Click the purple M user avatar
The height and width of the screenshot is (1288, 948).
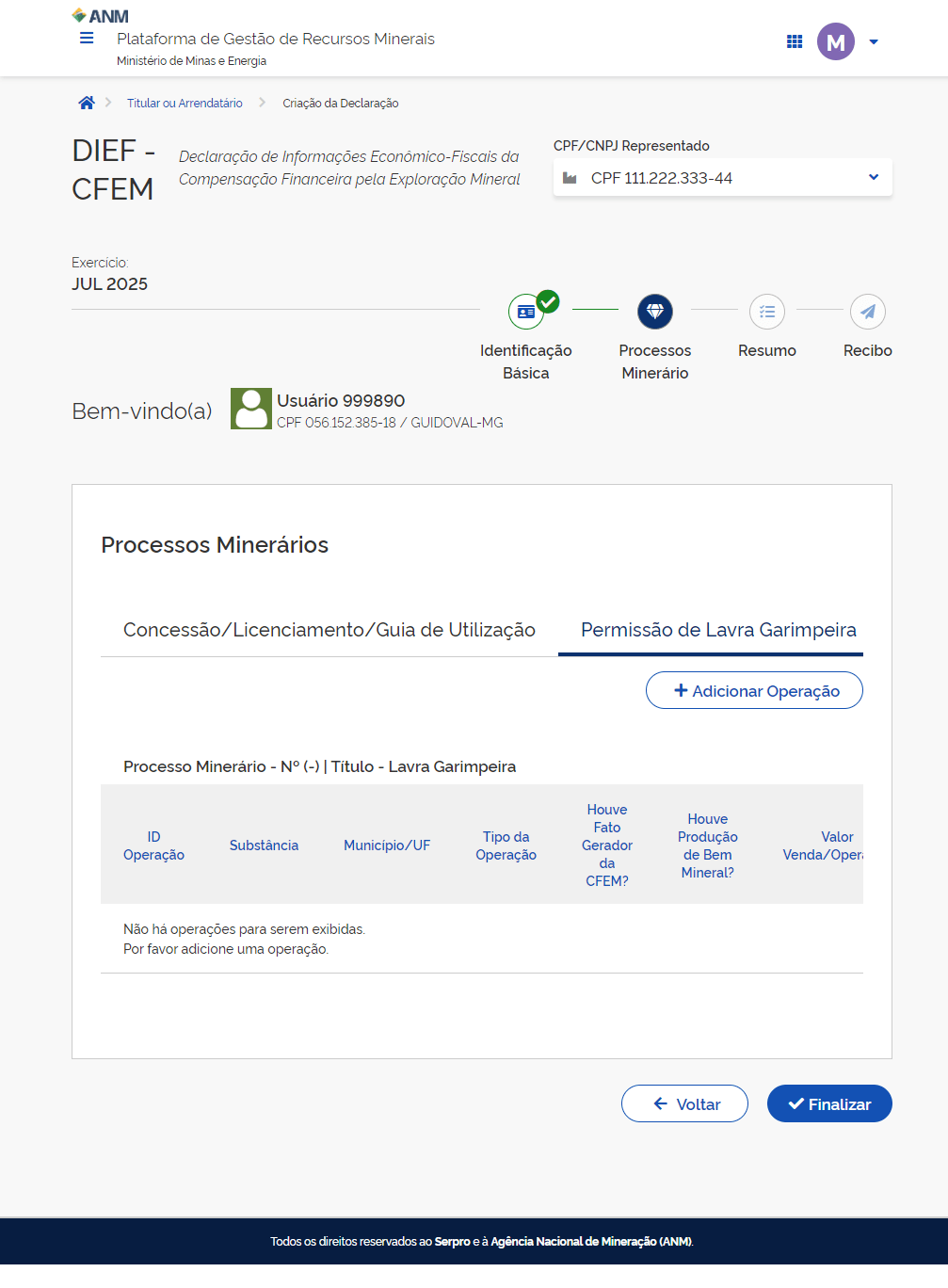coord(835,41)
